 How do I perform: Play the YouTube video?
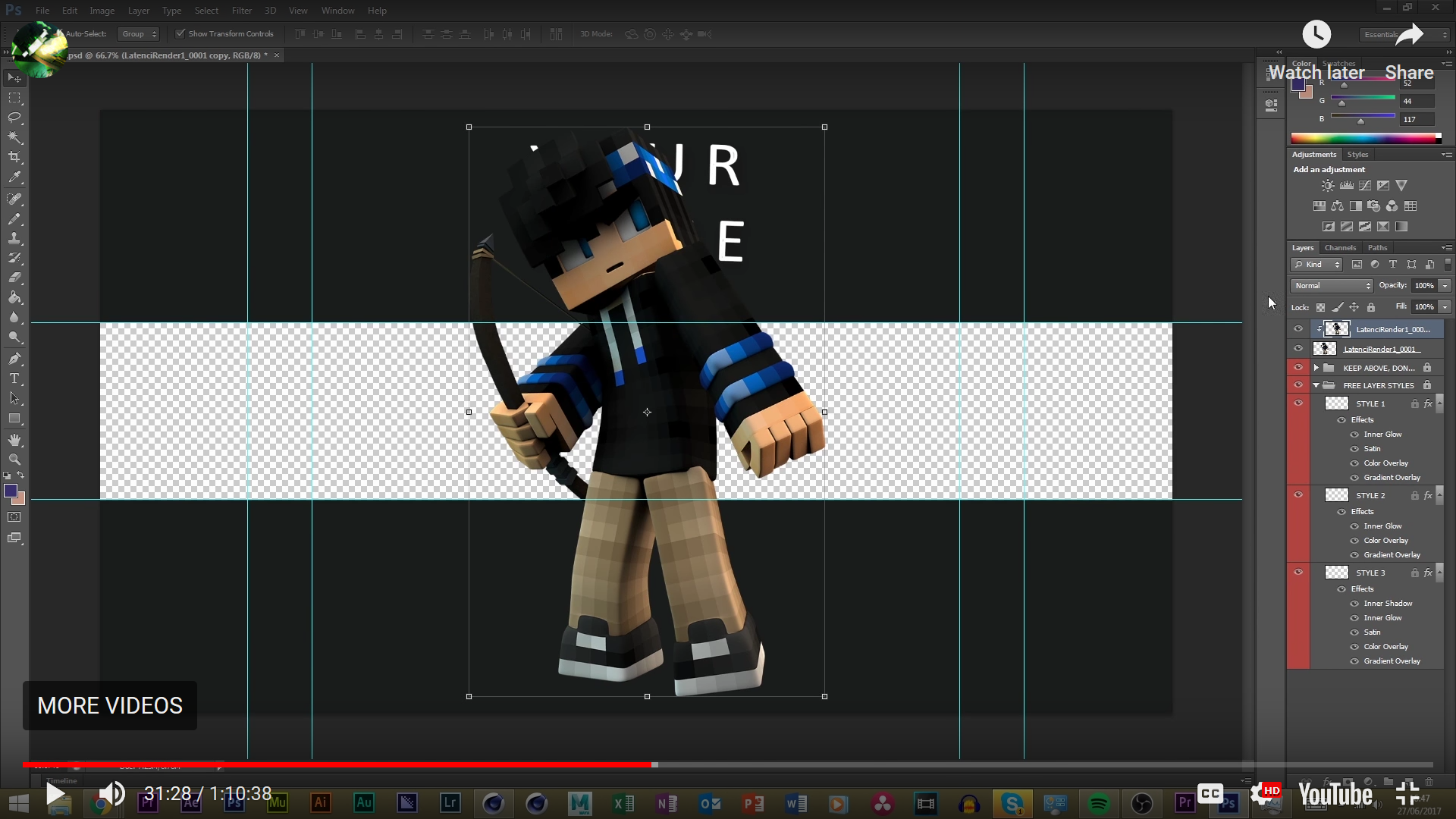click(55, 794)
